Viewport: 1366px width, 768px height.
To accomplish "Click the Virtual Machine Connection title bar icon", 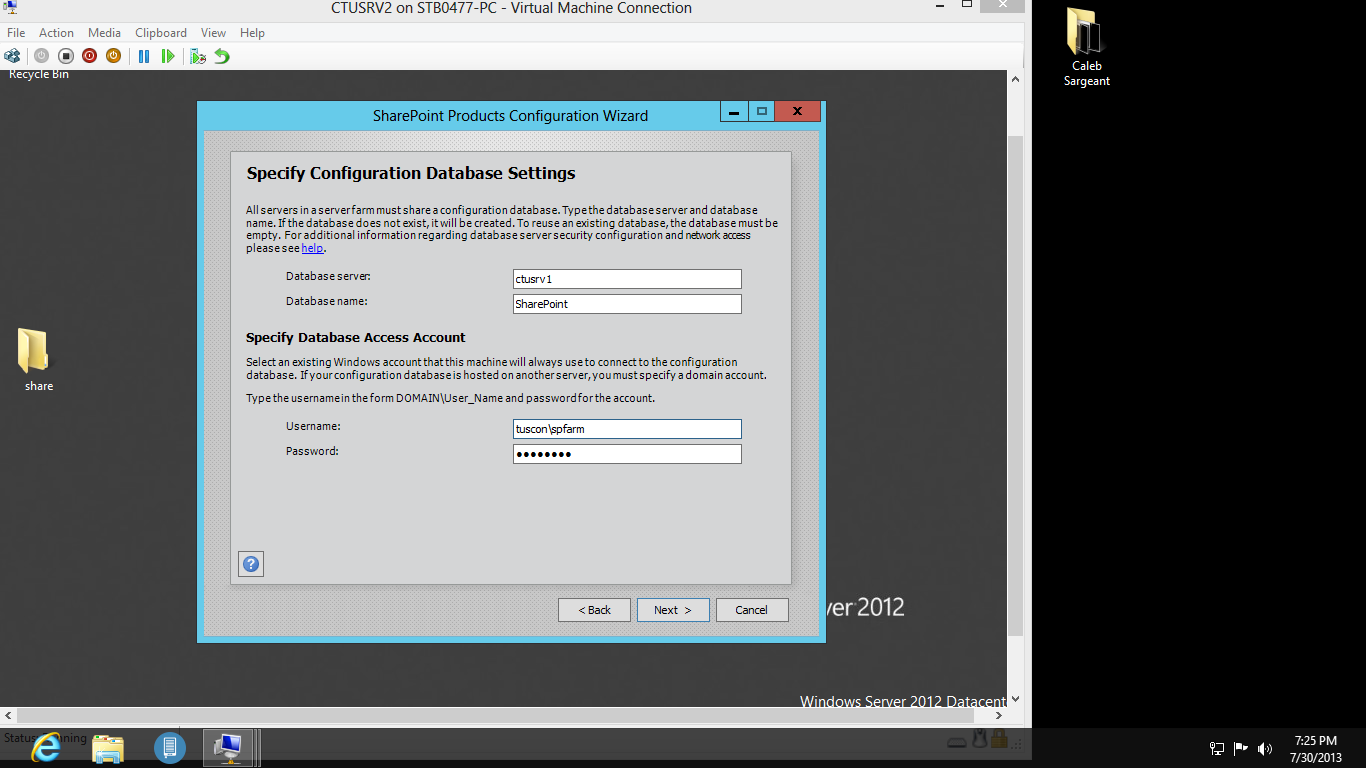I will click(x=10, y=9).
